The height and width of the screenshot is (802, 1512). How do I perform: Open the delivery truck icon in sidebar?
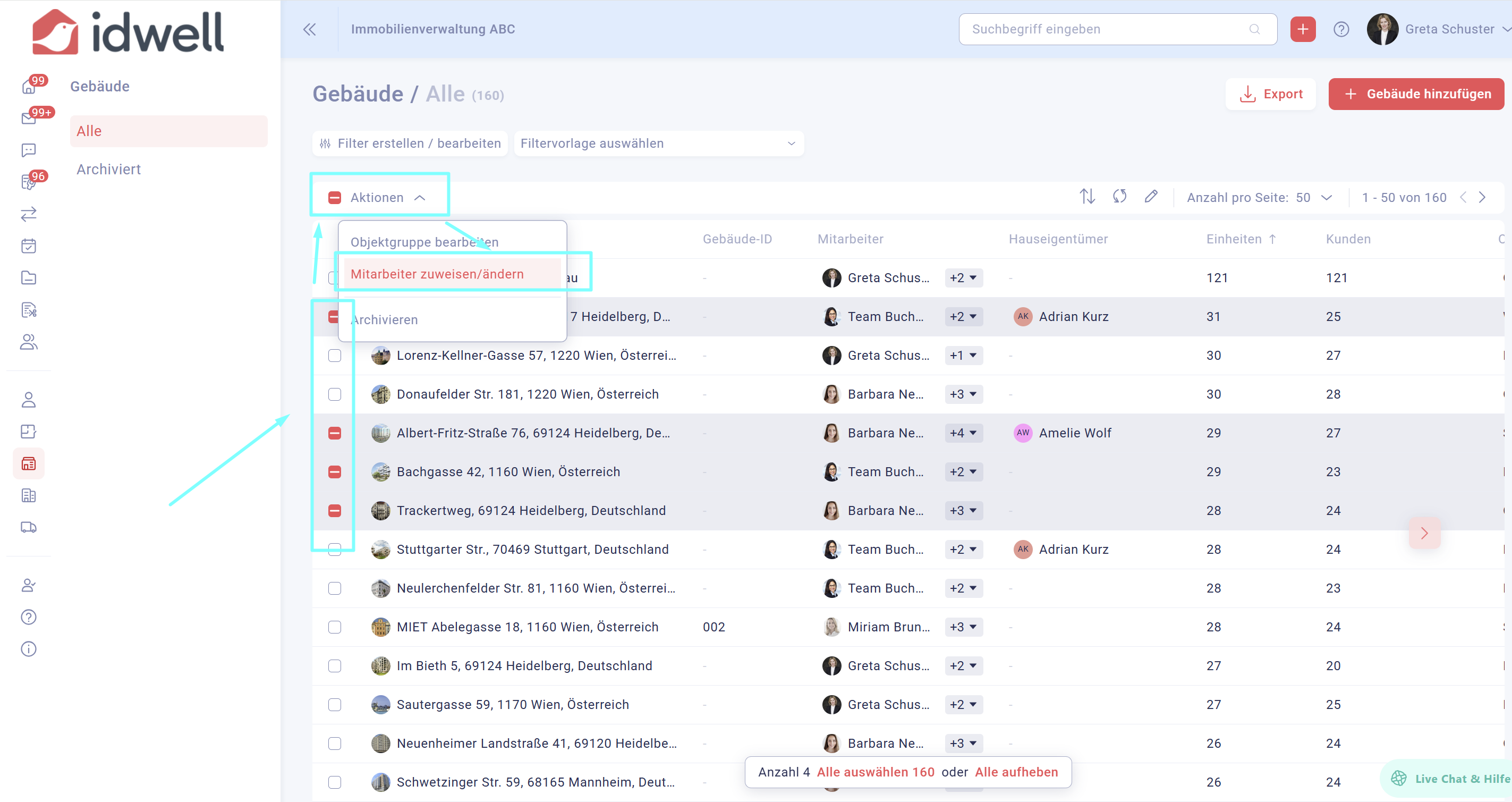click(28, 527)
